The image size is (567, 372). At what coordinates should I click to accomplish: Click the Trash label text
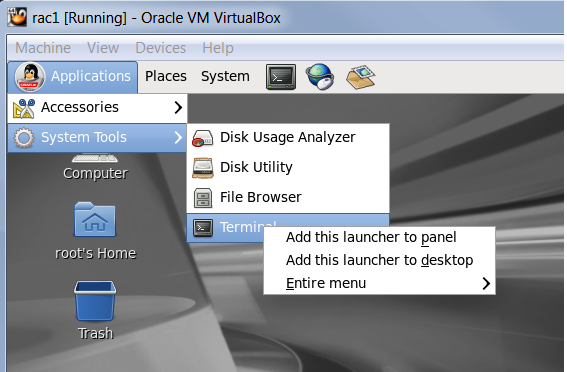[x=95, y=333]
